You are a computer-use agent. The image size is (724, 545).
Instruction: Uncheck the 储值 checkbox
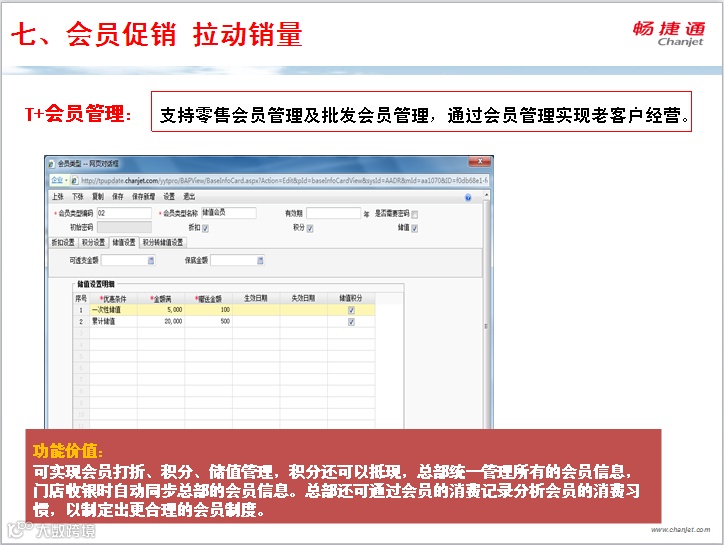tap(415, 228)
